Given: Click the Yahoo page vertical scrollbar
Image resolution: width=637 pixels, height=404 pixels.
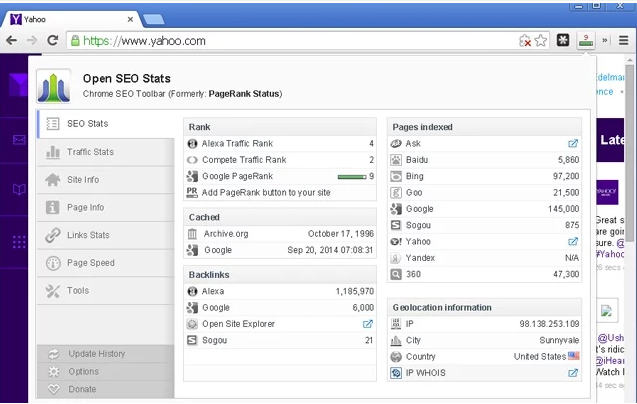Looking at the screenshot, I should [x=630, y=154].
